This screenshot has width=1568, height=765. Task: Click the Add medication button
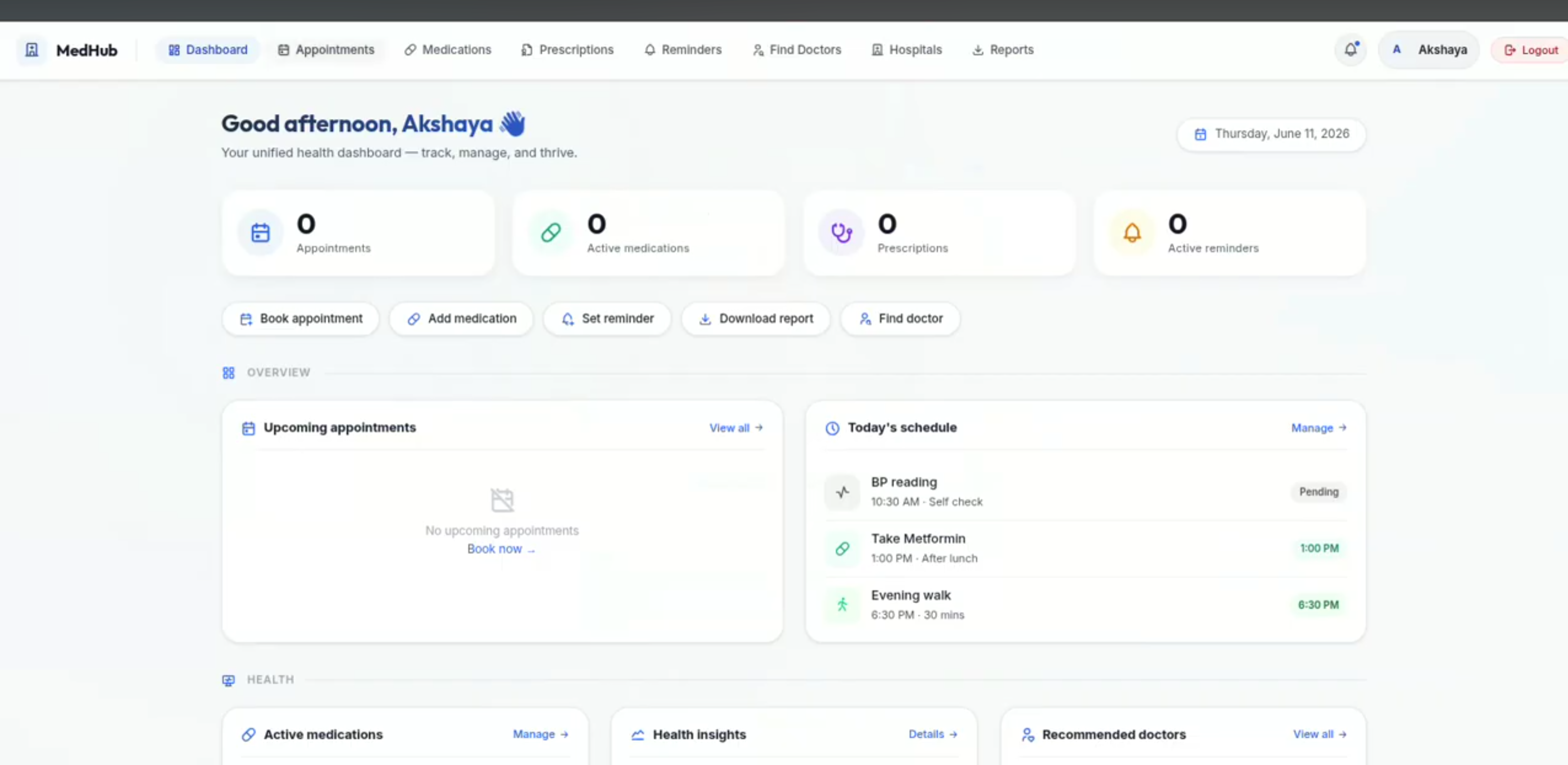point(461,319)
